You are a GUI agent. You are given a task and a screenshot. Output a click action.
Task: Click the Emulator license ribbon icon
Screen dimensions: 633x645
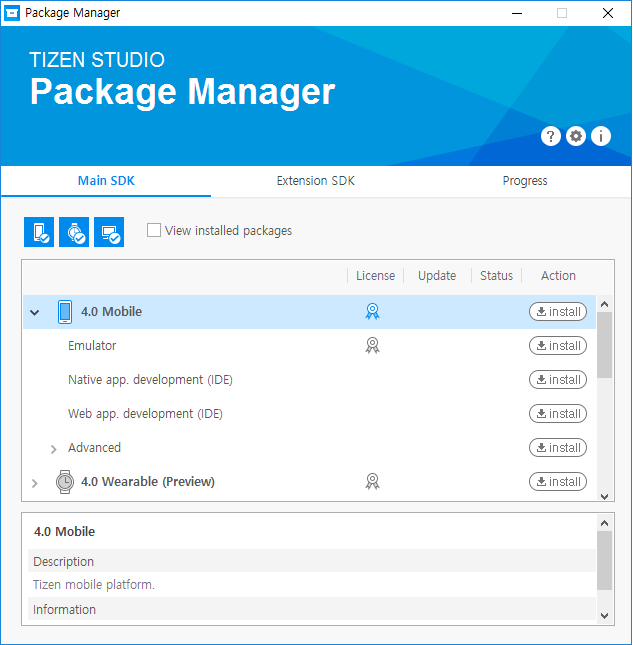point(372,345)
